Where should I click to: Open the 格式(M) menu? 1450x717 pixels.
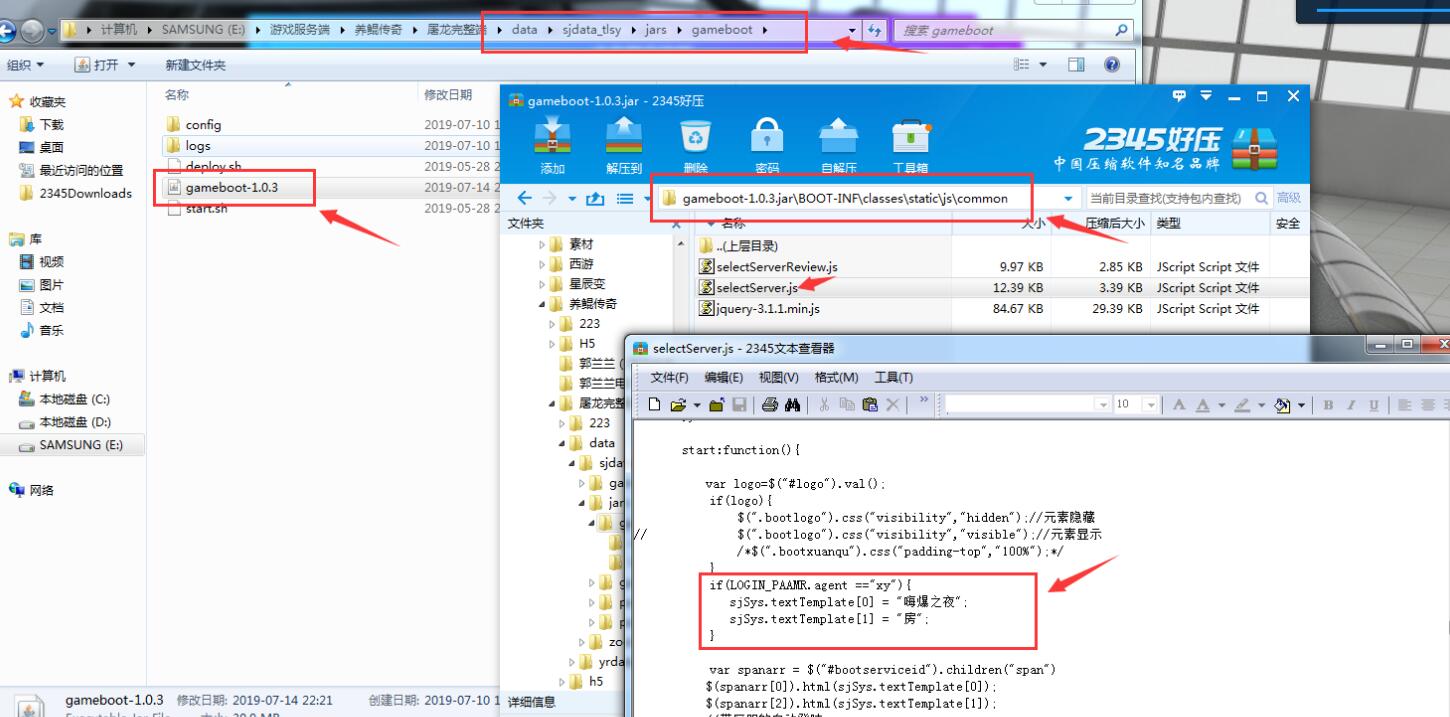[x=836, y=377]
